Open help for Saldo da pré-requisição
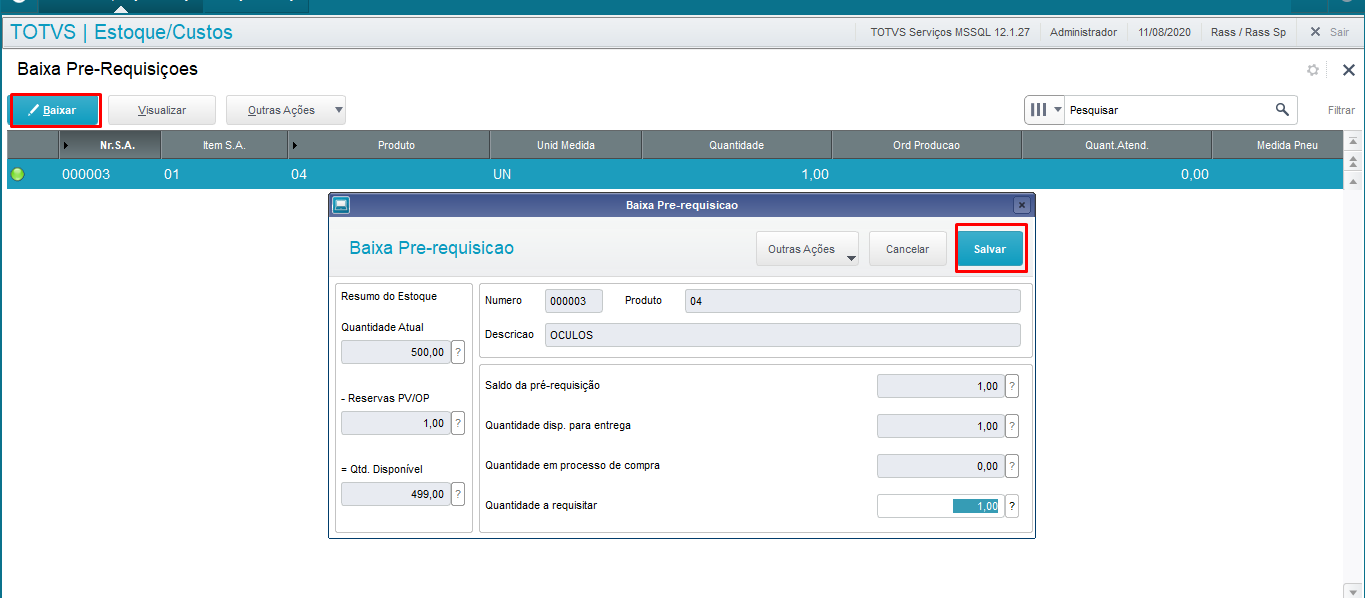 [1012, 386]
